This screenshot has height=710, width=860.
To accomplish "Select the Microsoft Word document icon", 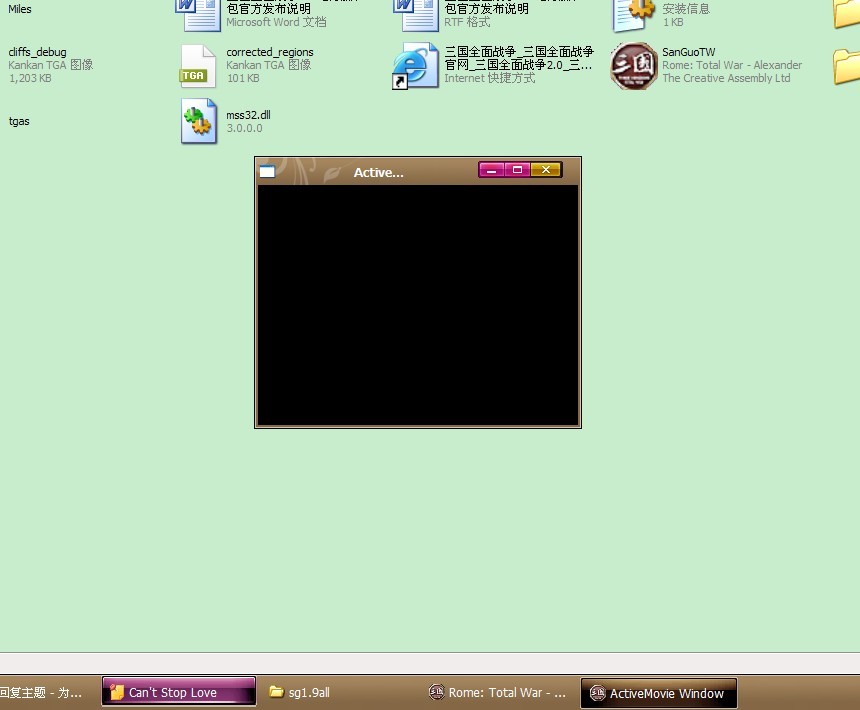I will pyautogui.click(x=198, y=14).
